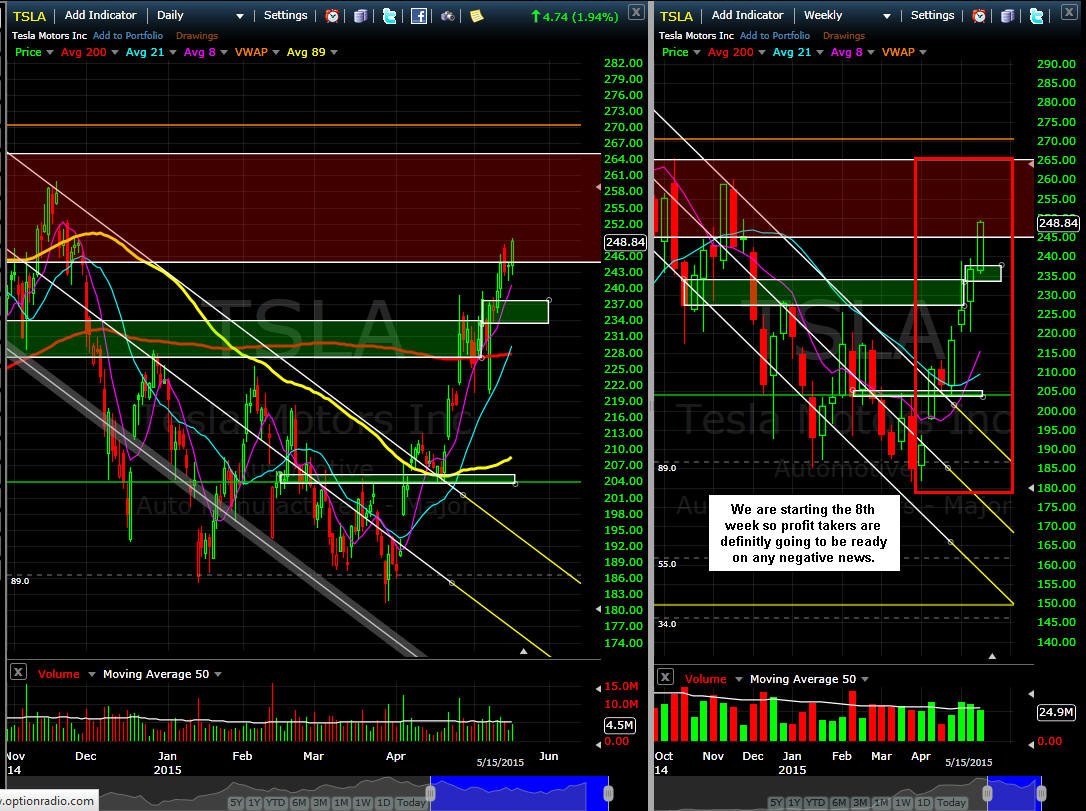Close the Volume pane in Weekly chart
This screenshot has height=811, width=1086.
[x=665, y=677]
